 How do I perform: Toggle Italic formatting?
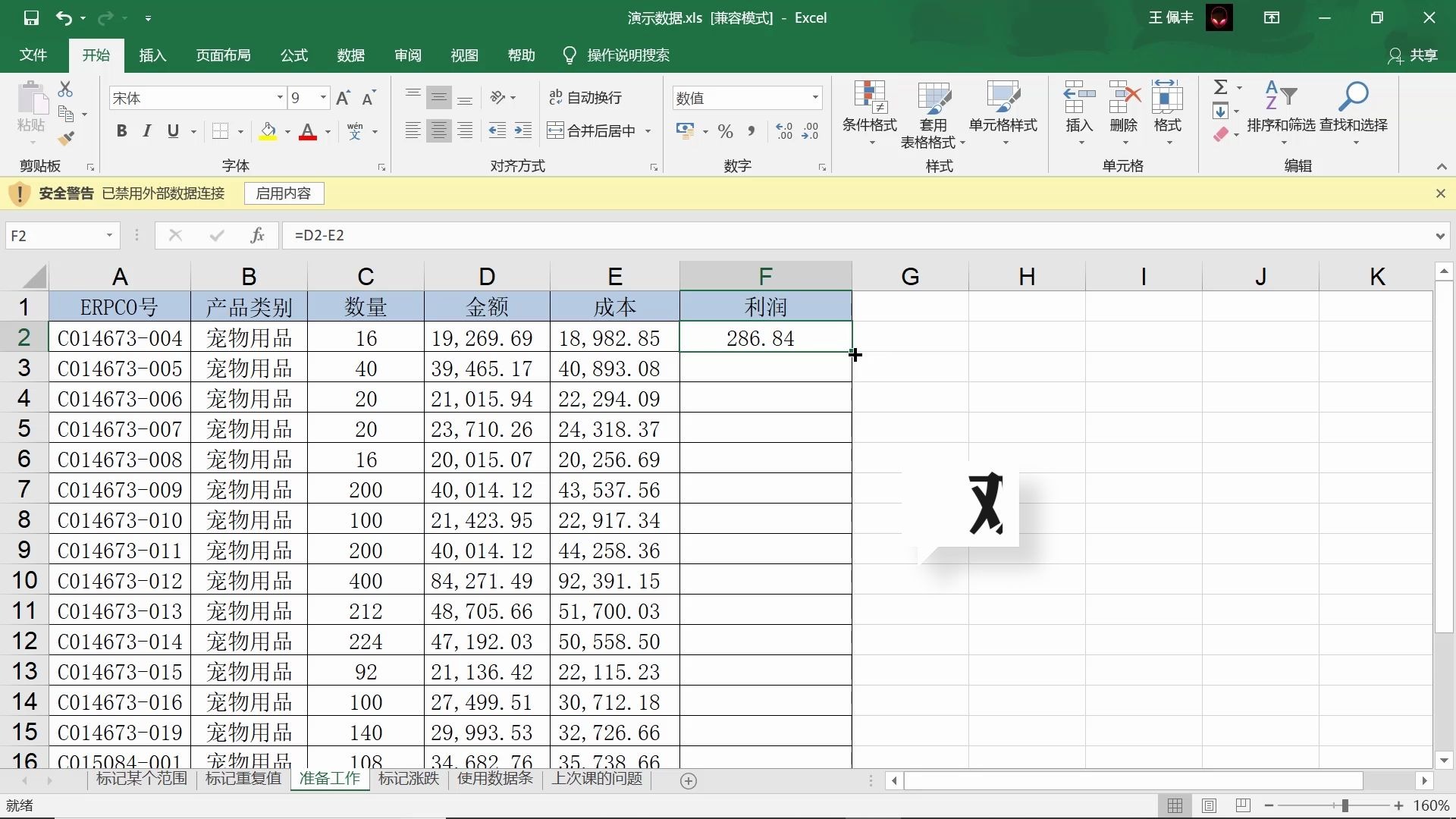[147, 131]
